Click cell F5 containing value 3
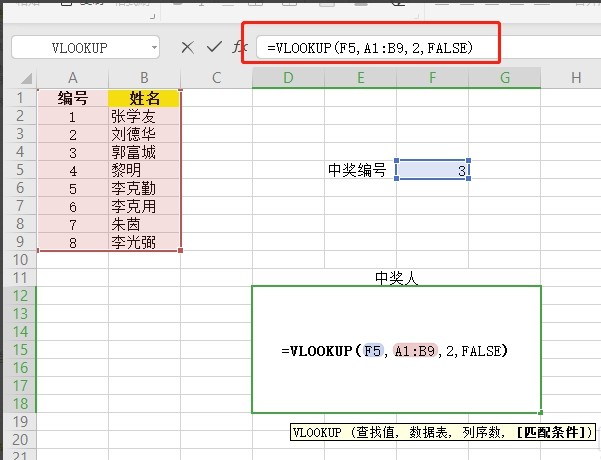Screen dimensions: 601x460 click(432, 170)
